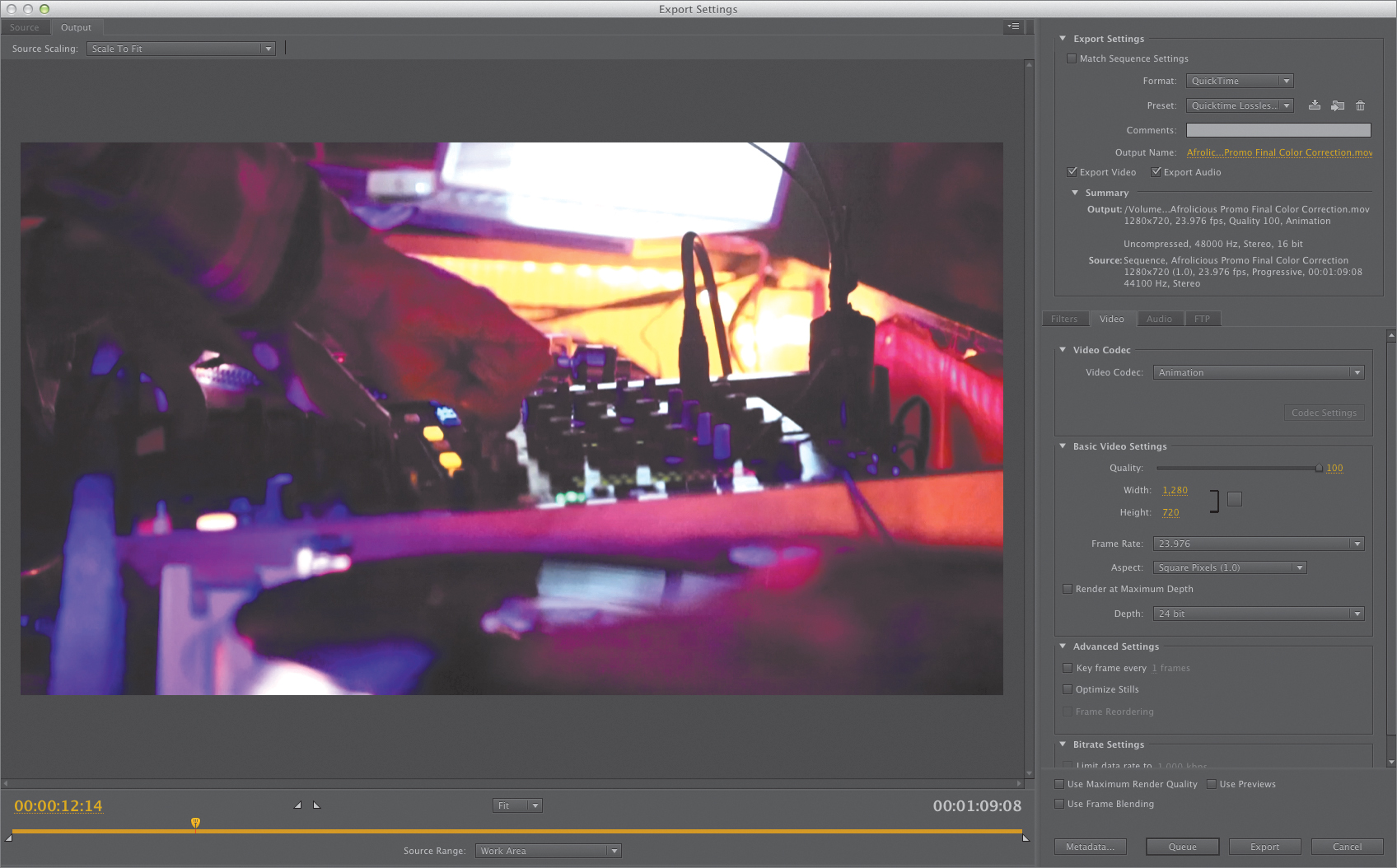Check the Use Previews option
The width and height of the screenshot is (1397, 868).
(x=1212, y=784)
